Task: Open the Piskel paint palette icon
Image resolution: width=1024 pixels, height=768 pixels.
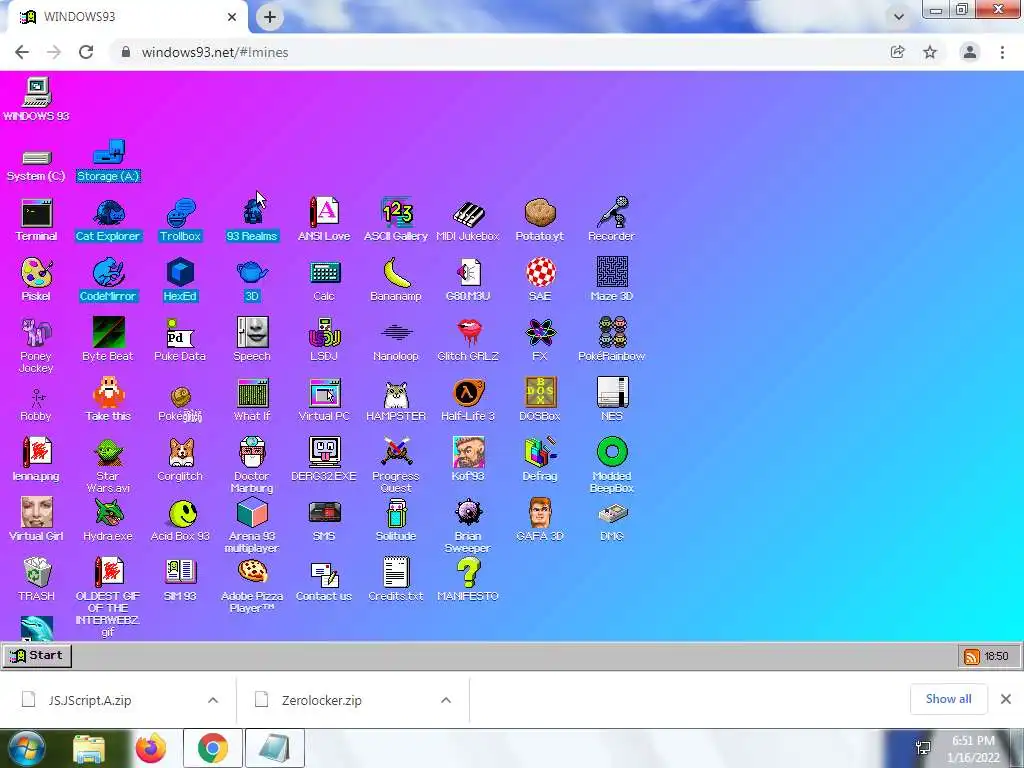Action: pyautogui.click(x=37, y=273)
